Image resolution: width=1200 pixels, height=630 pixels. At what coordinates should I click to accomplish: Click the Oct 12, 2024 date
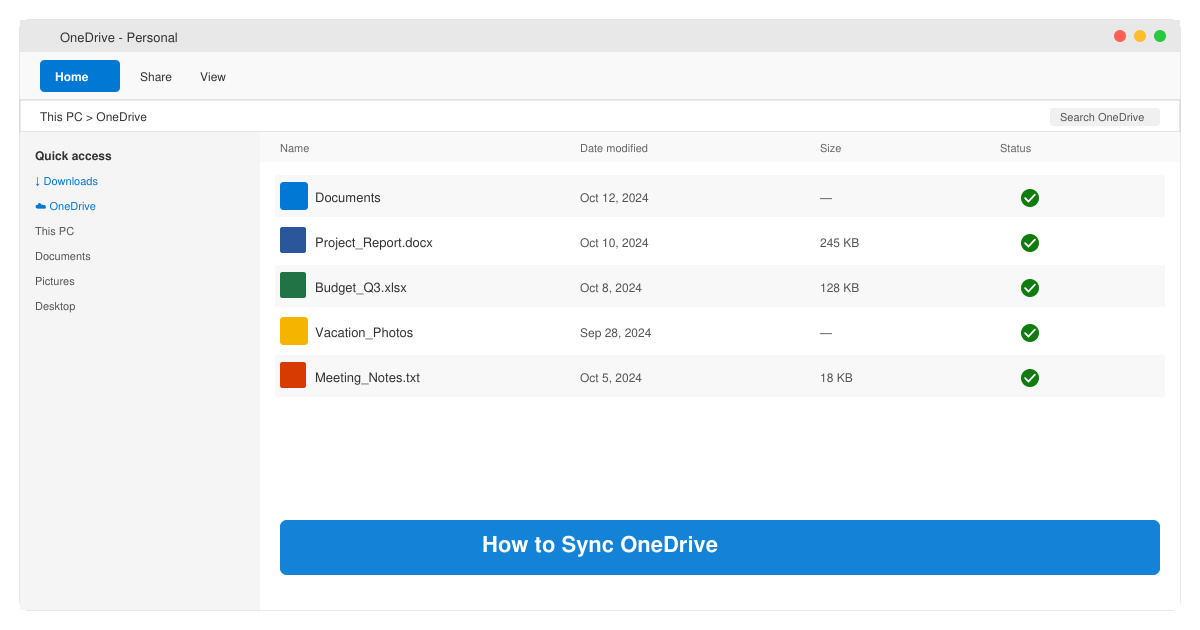(x=614, y=198)
